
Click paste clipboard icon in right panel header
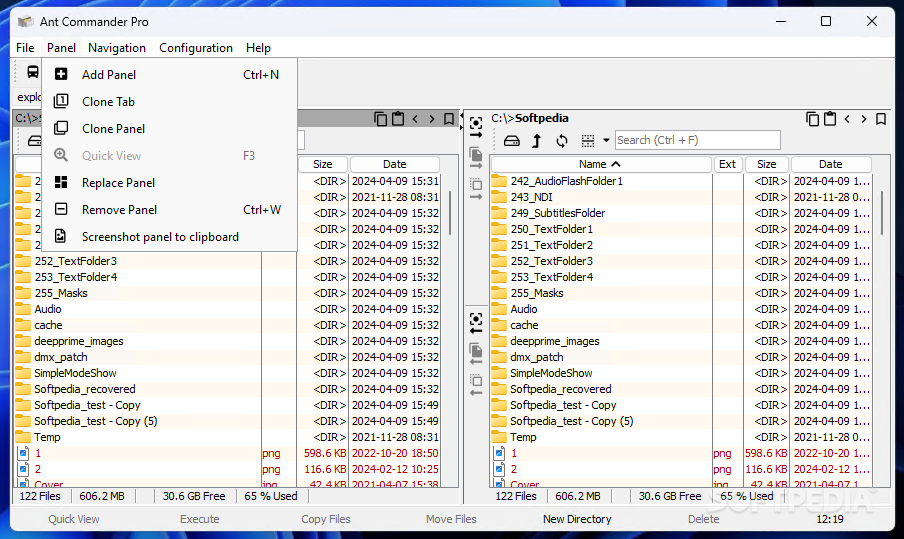830,119
